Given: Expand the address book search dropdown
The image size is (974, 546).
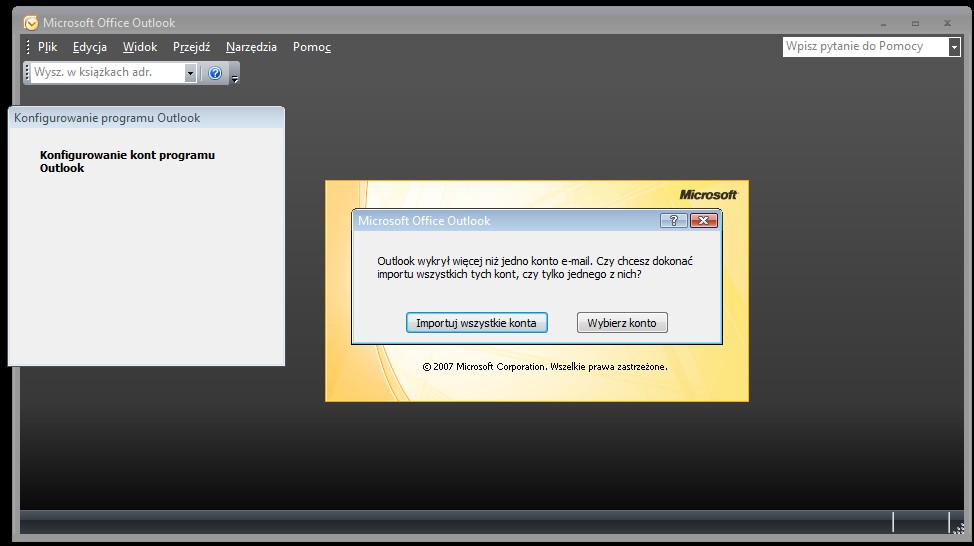Looking at the screenshot, I should click(190, 73).
